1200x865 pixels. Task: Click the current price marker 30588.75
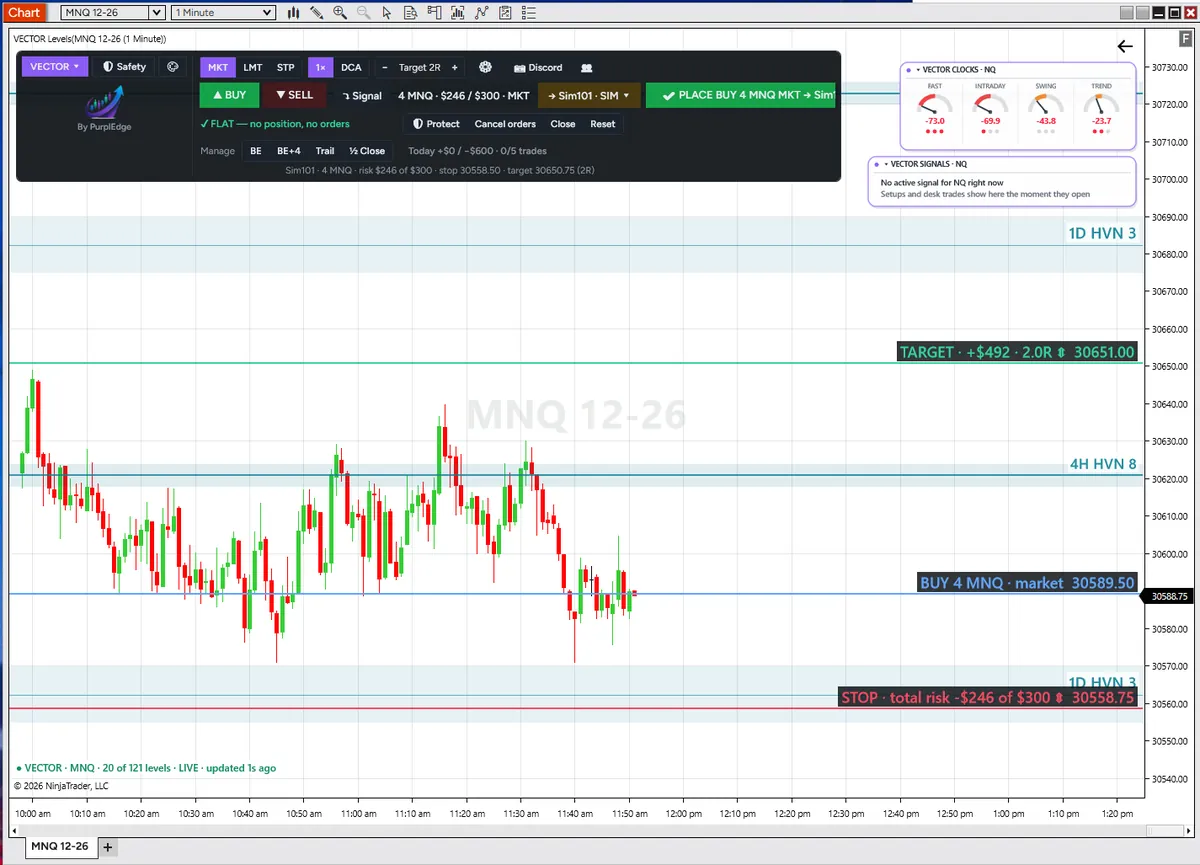coord(1170,596)
